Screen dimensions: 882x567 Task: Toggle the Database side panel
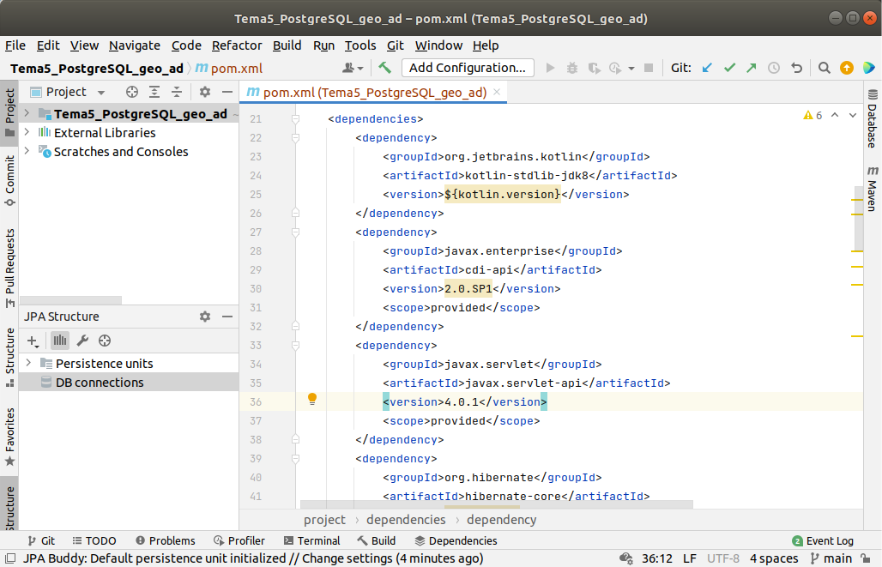click(872, 118)
